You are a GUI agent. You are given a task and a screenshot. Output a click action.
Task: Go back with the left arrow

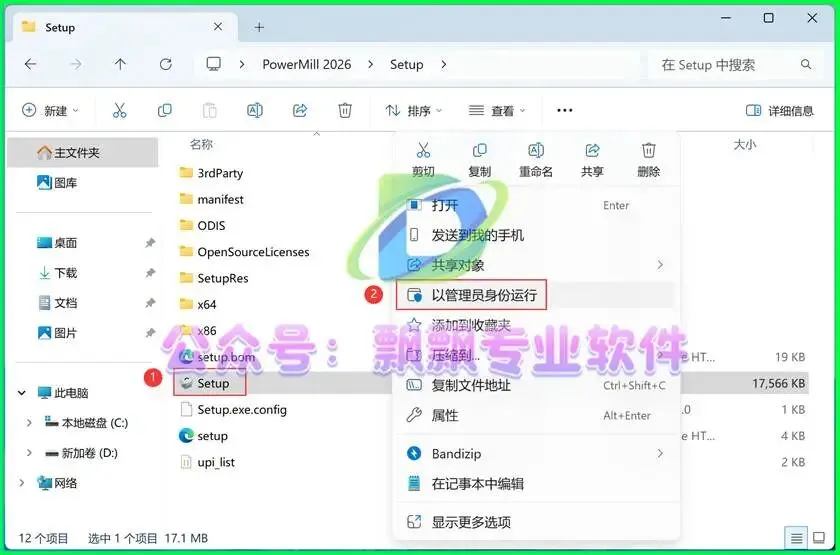31,65
